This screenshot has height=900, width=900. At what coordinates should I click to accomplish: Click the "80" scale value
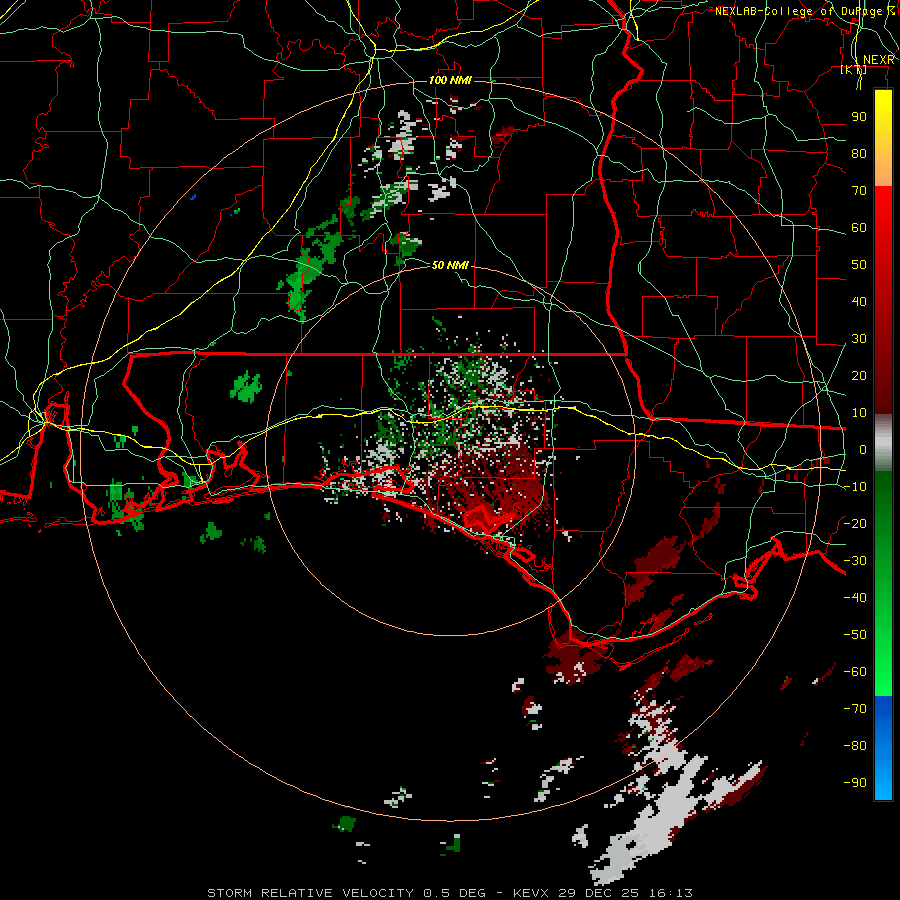[859, 153]
